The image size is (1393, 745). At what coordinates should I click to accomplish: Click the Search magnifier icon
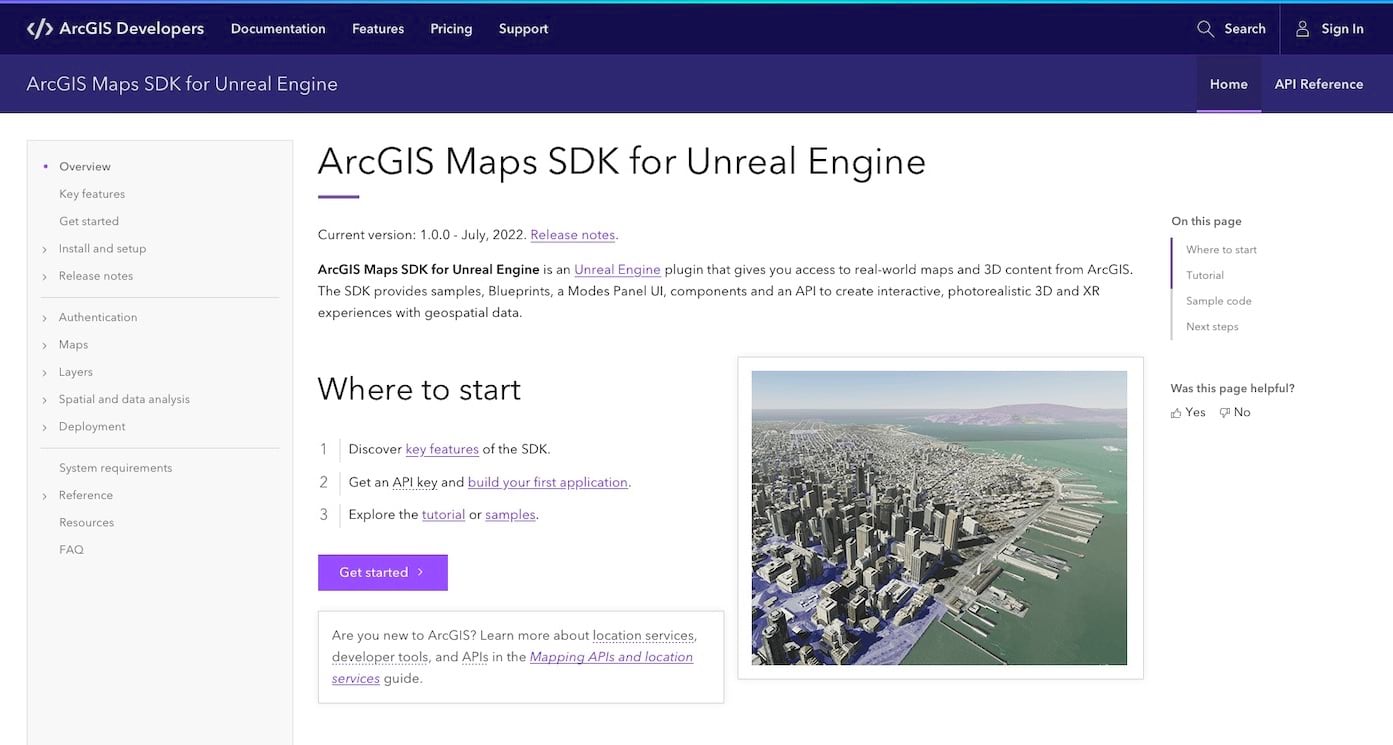click(1206, 29)
